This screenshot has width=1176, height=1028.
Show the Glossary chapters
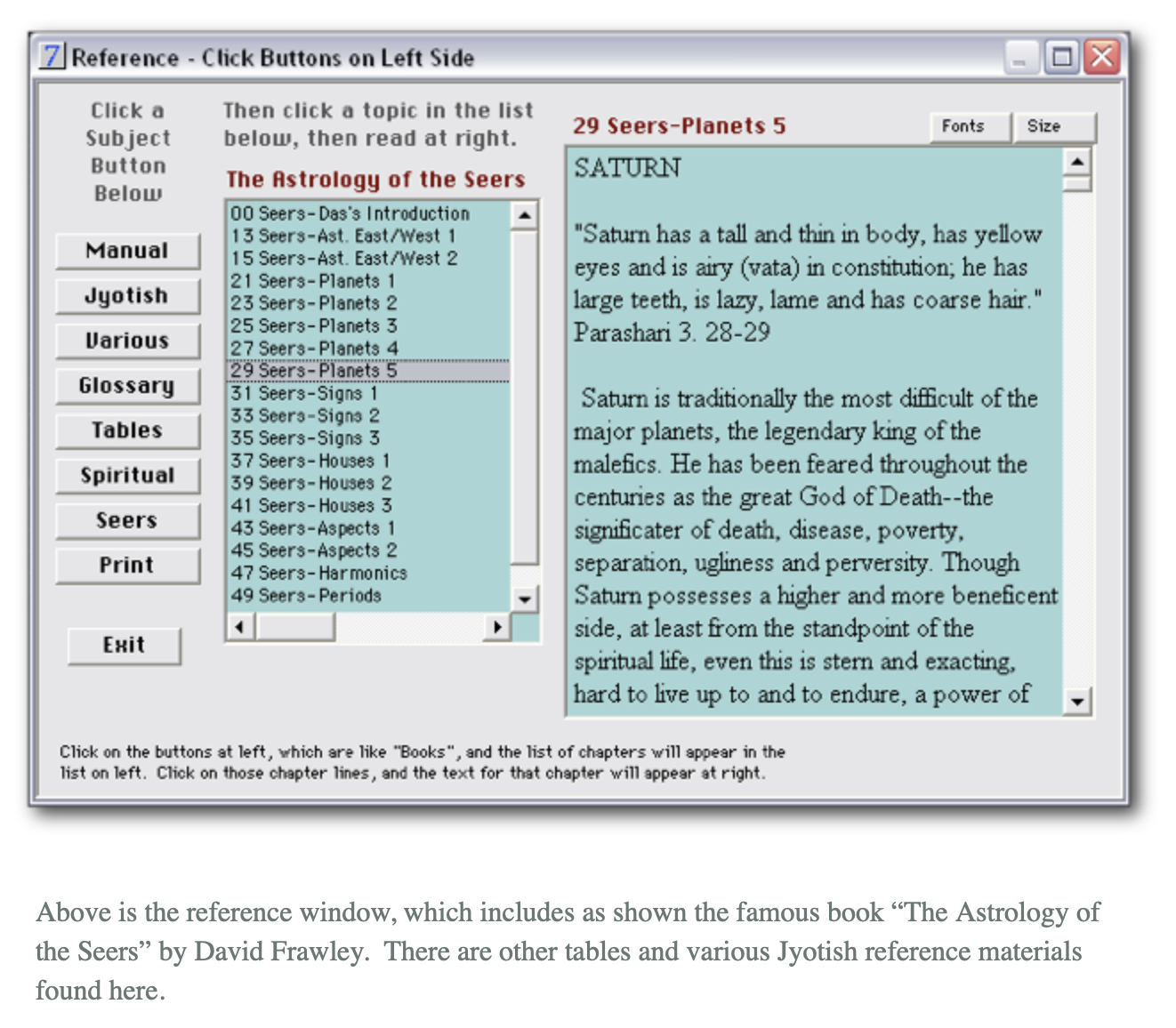click(127, 386)
